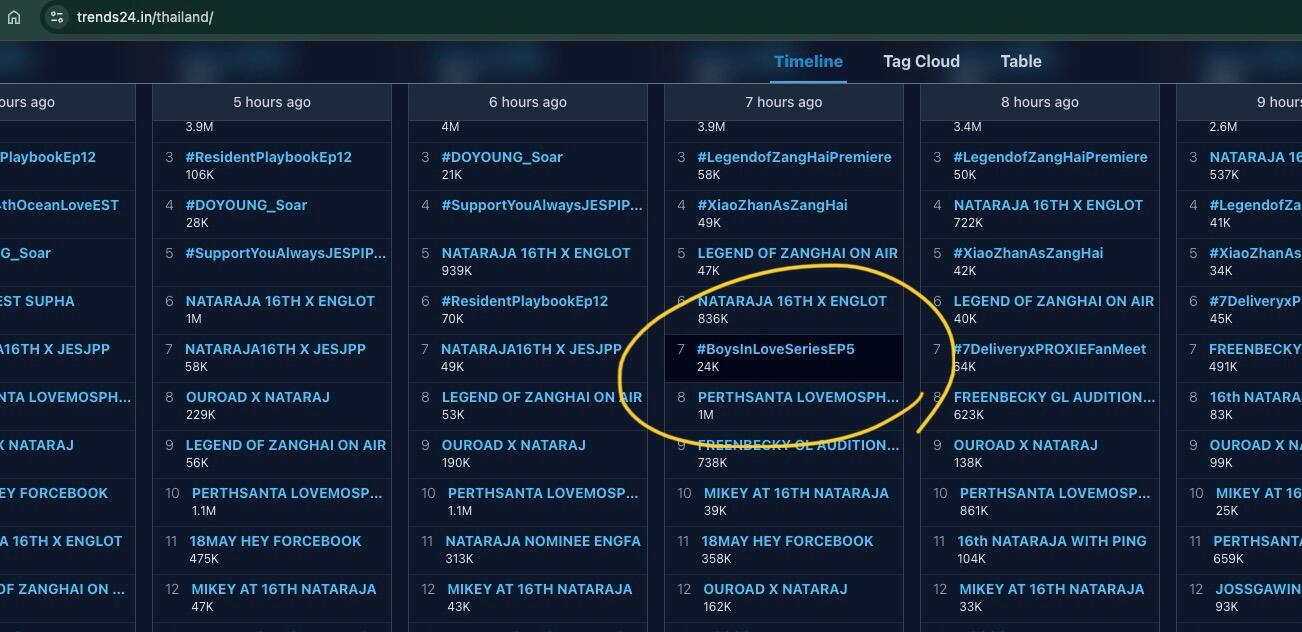Open NATARAJA16TH X JESJPP under 5 hours ago
The height and width of the screenshot is (632, 1302).
pos(276,349)
